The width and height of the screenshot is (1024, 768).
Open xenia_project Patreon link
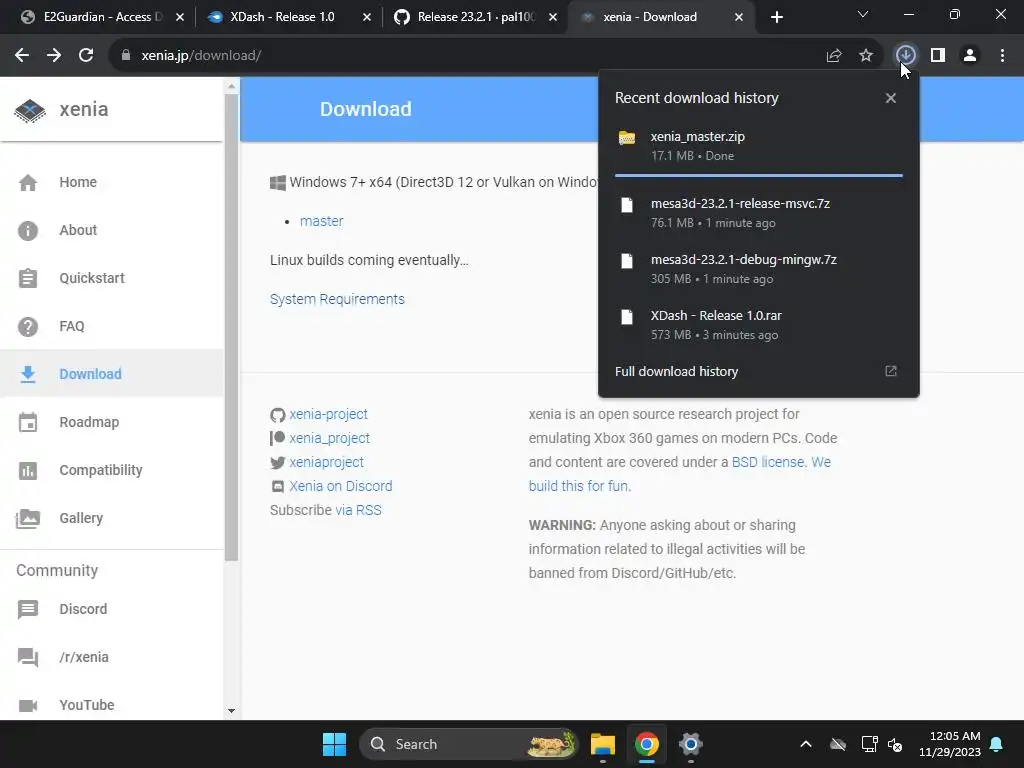click(329, 438)
